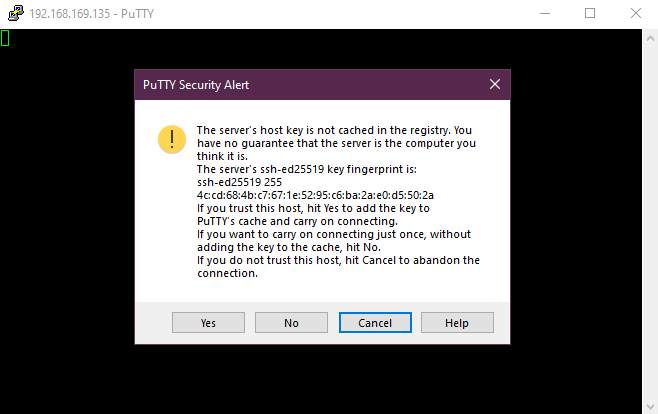This screenshot has width=658, height=414.
Task: Click the "host key is not cached" message
Action: pyautogui.click(x=334, y=130)
